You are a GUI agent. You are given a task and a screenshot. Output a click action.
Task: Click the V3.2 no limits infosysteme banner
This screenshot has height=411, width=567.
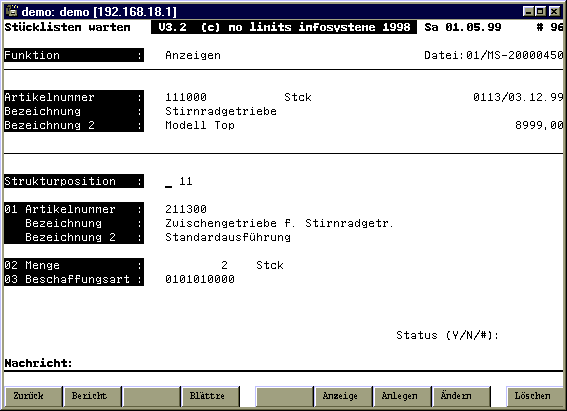coord(284,27)
